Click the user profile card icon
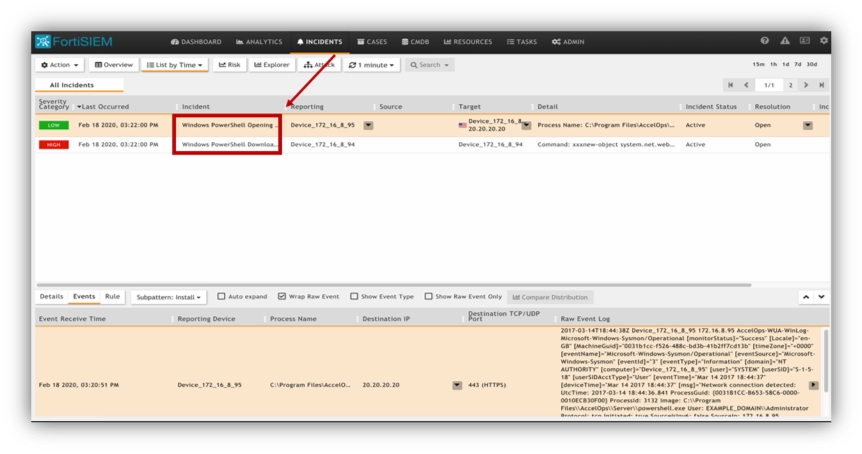This screenshot has height=454, width=862. 804,41
